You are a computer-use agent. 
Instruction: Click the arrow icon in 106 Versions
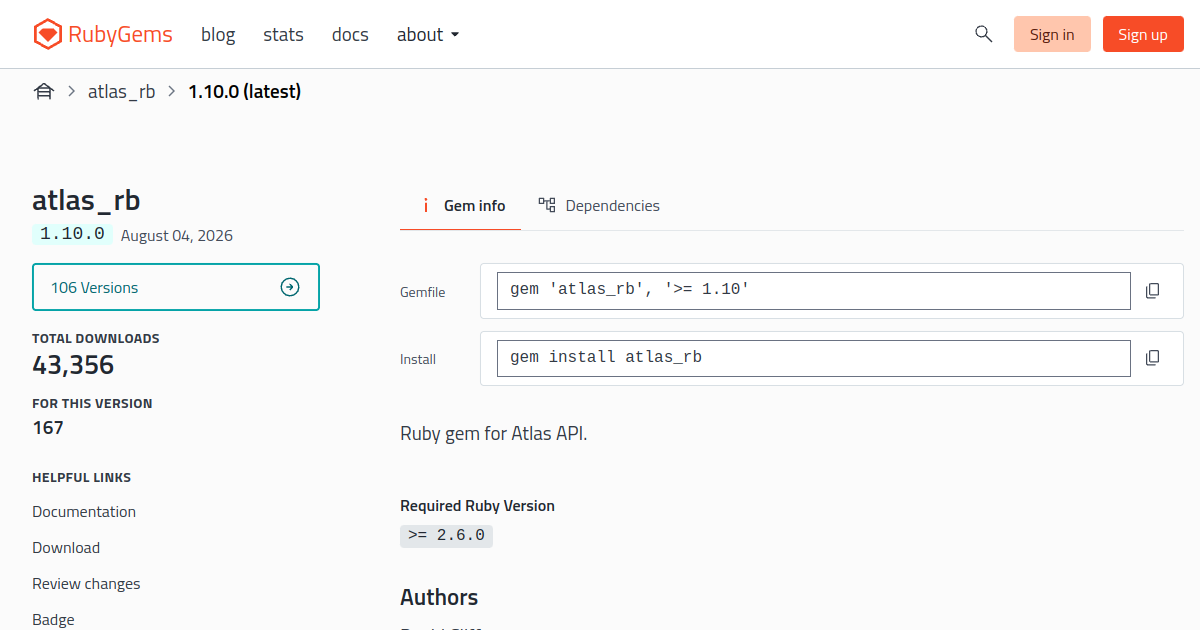pyautogui.click(x=290, y=288)
